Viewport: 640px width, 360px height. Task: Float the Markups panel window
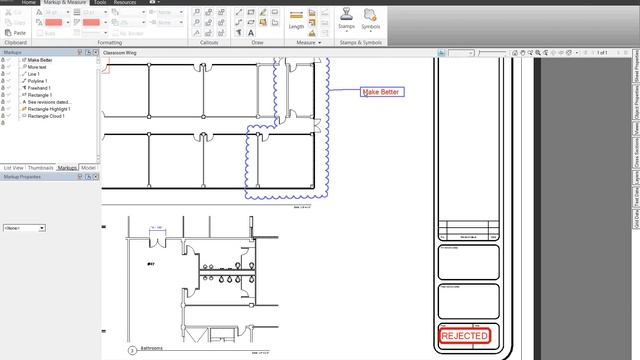tap(88, 52)
